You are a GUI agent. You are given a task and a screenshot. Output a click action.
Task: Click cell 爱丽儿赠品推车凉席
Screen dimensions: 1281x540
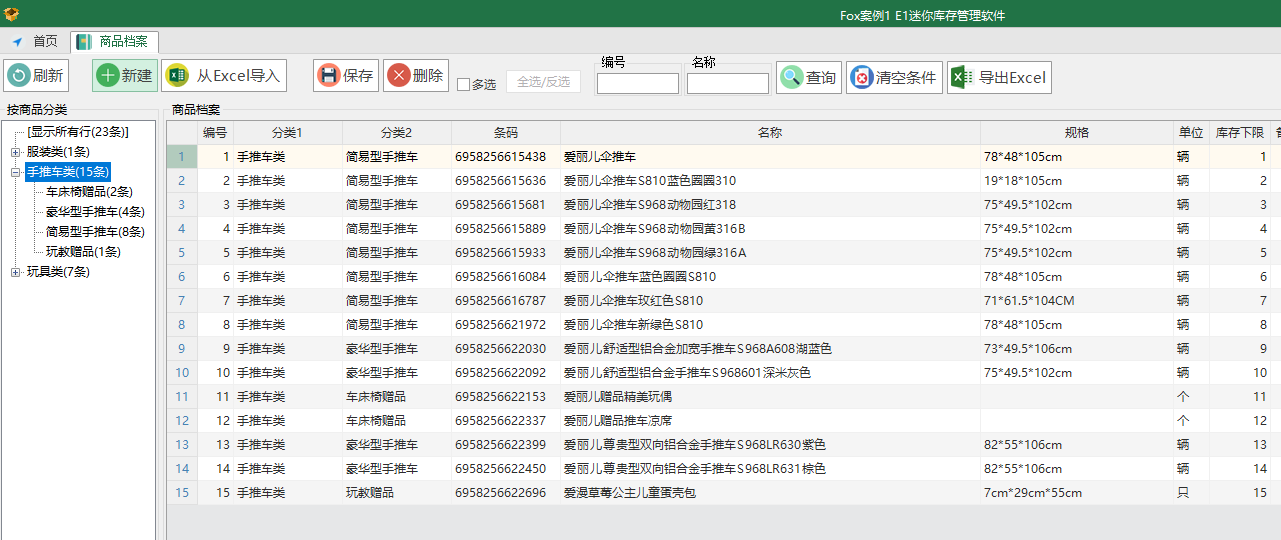click(770, 421)
